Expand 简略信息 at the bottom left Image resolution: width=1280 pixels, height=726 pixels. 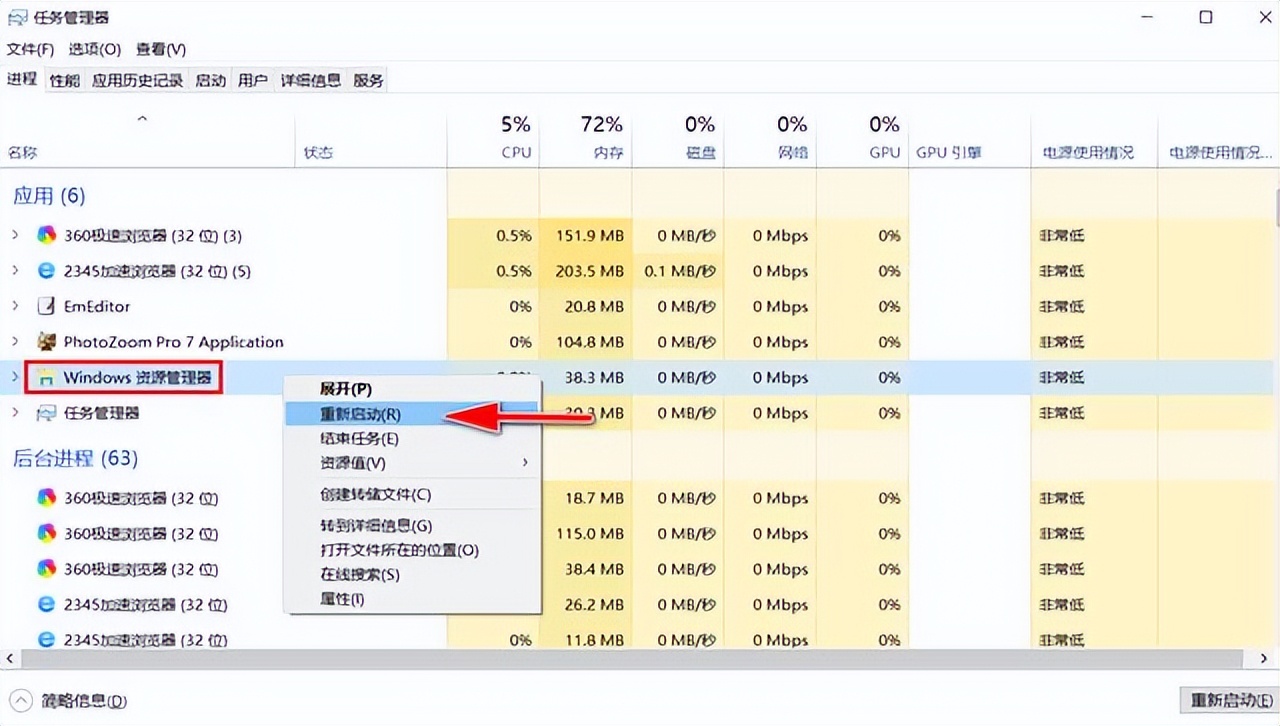[x=22, y=701]
